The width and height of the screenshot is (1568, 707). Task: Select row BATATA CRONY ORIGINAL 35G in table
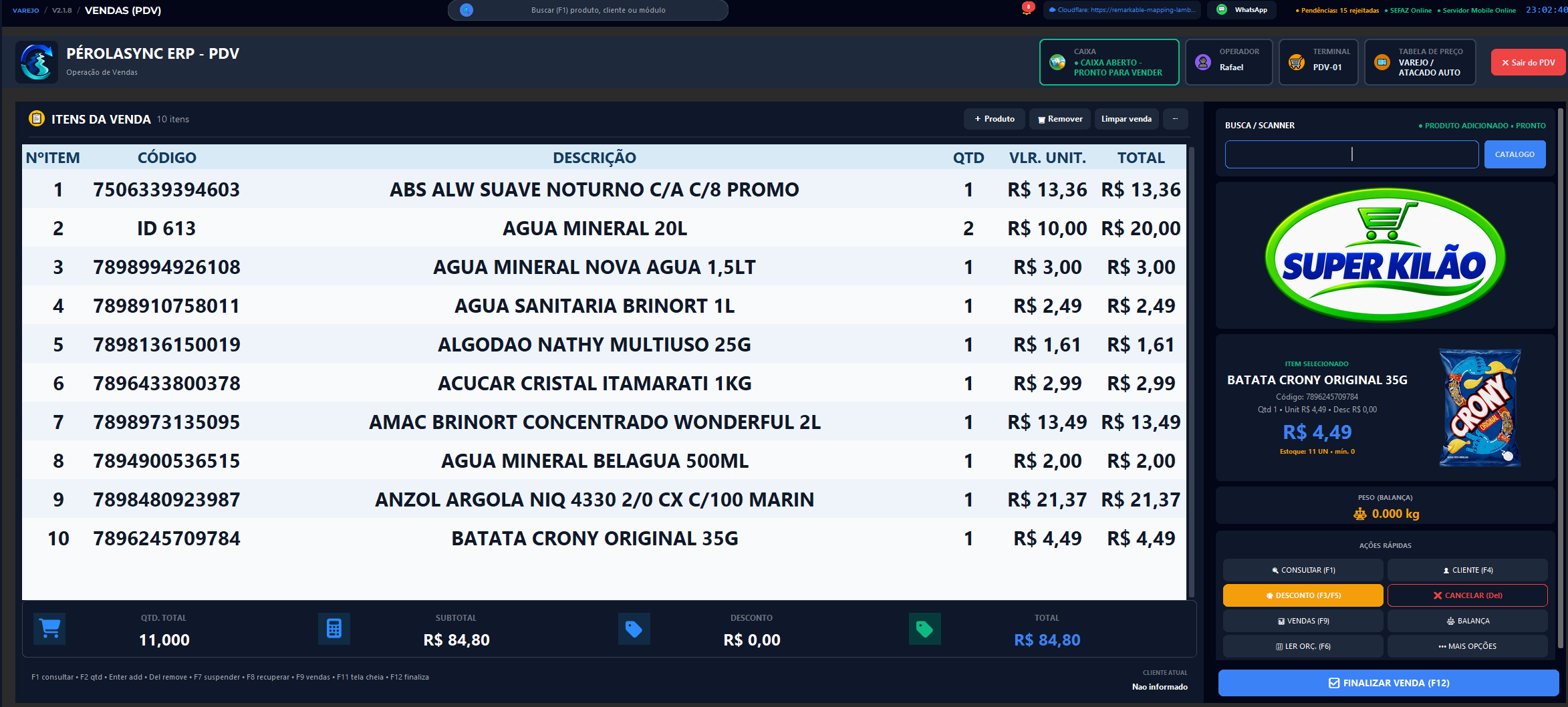pos(604,538)
